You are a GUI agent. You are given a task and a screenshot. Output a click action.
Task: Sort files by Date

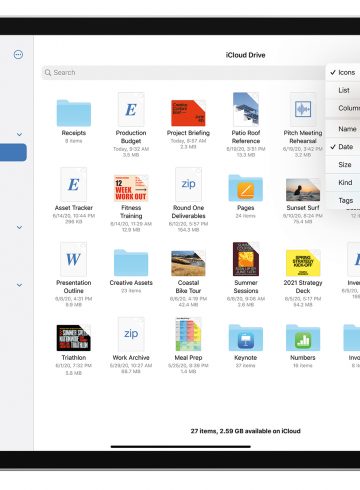(x=343, y=147)
